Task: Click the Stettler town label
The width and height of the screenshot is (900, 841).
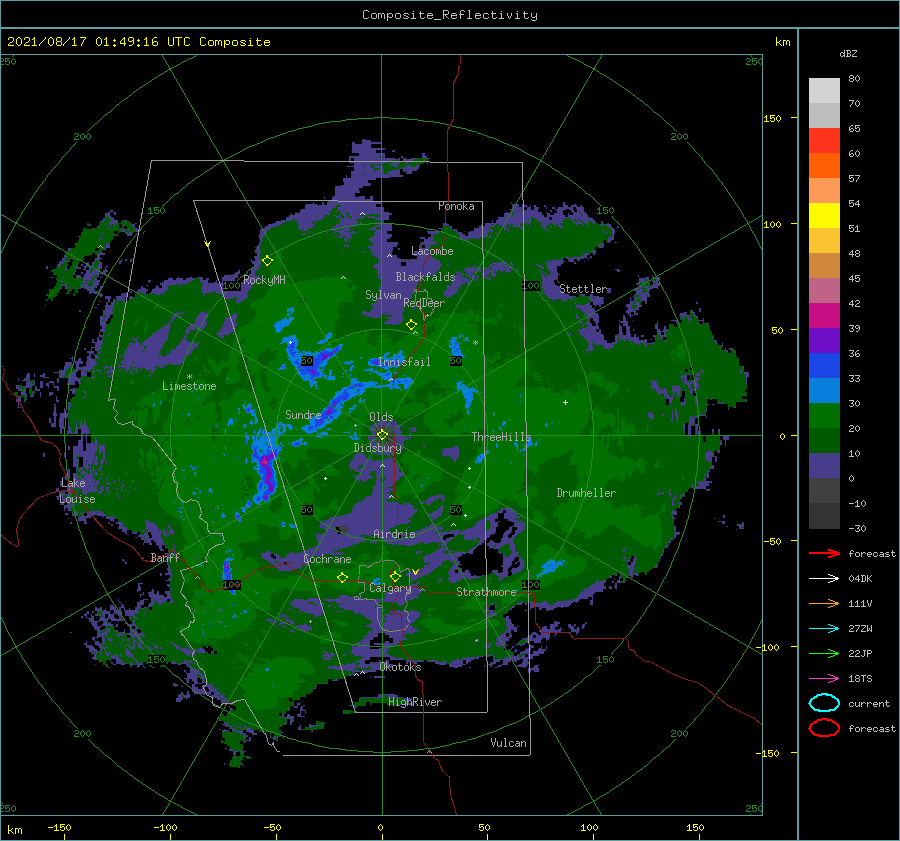Action: point(583,289)
